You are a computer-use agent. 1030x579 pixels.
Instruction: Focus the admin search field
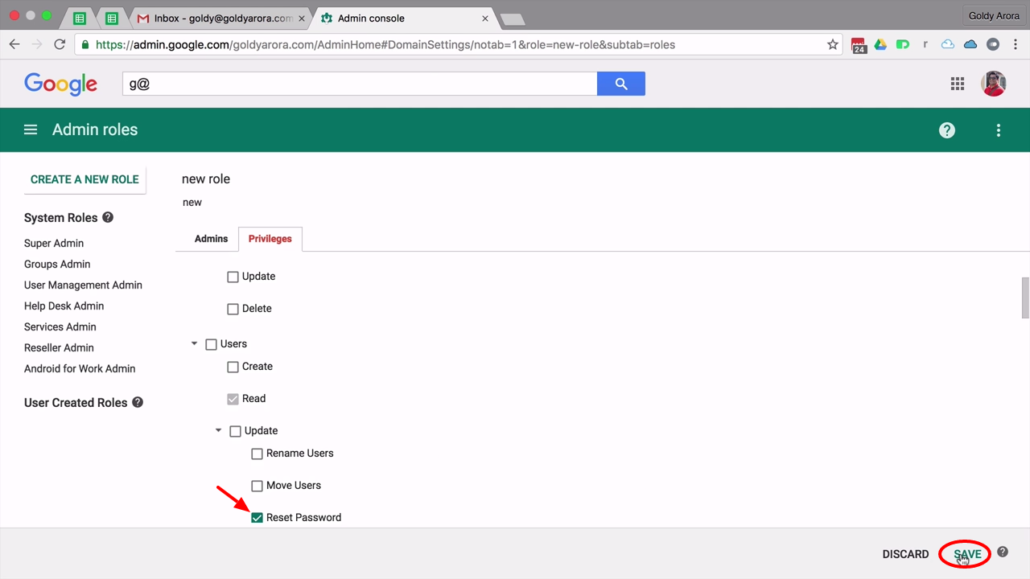coord(359,83)
